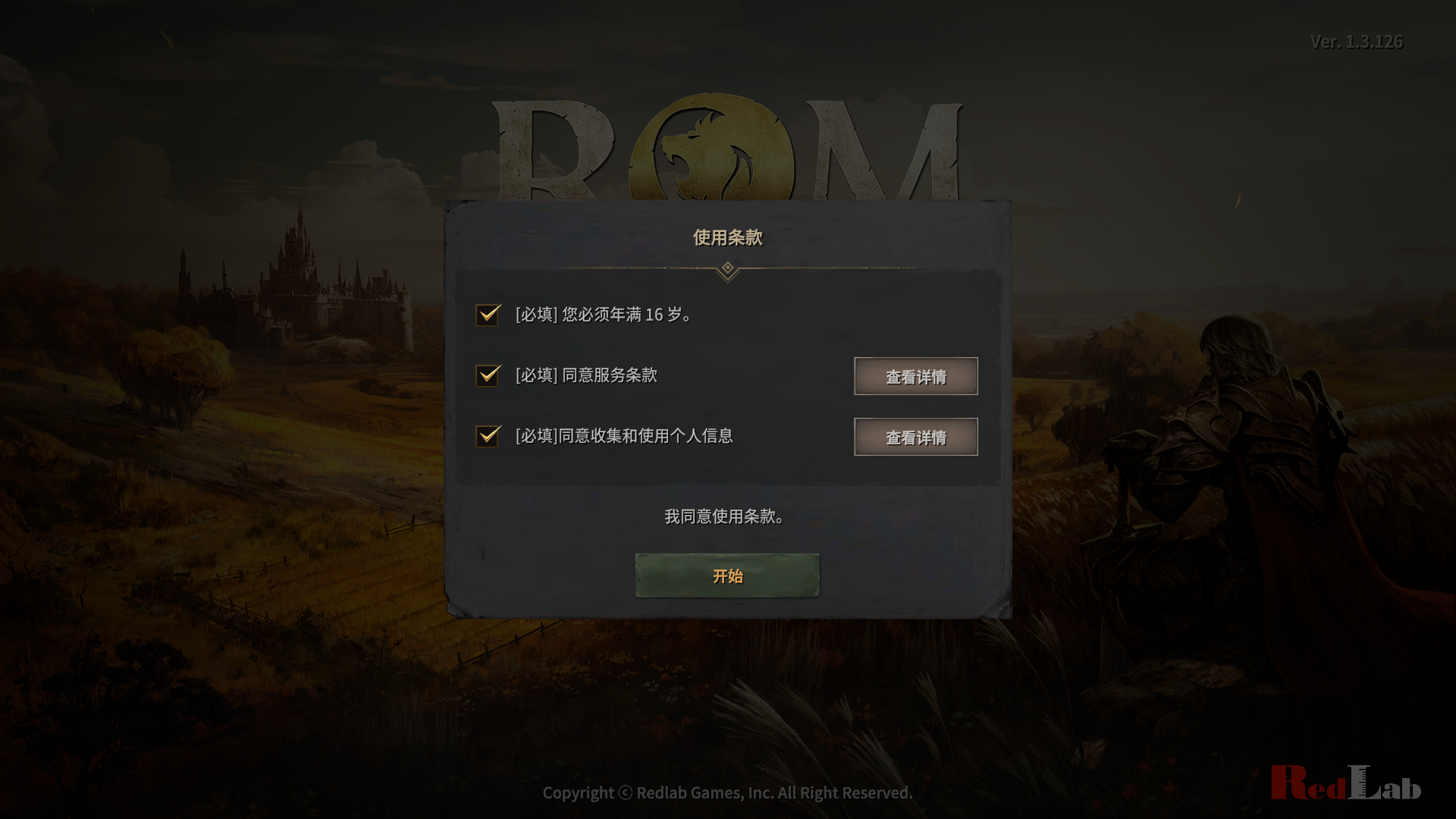Image resolution: width=1456 pixels, height=819 pixels.
Task: Uncheck the age 16 requirement checkbox
Action: tap(488, 314)
